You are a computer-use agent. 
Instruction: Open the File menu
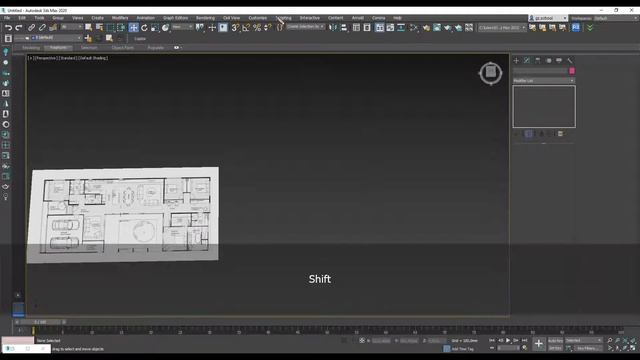(7, 18)
